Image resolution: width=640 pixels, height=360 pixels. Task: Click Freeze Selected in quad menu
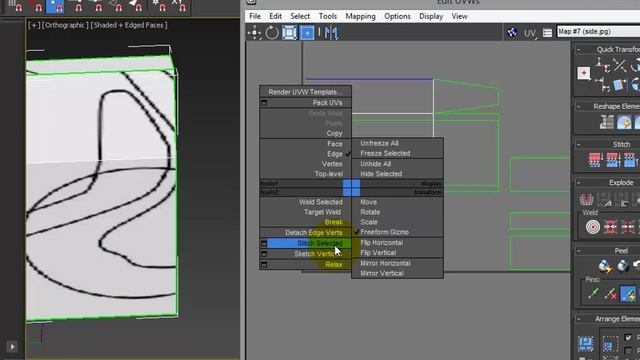tap(385, 153)
